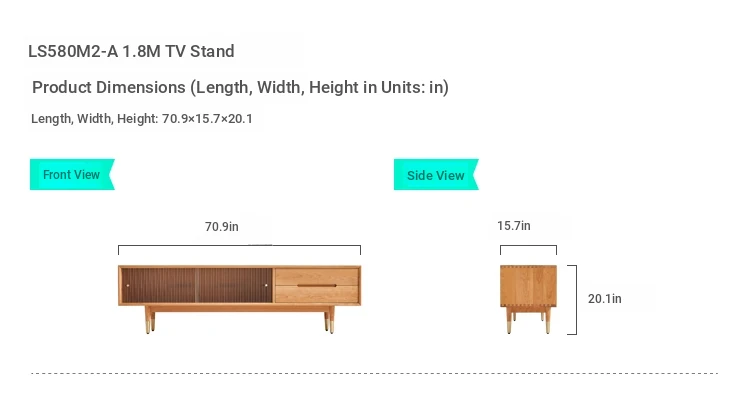Click the left brass-tipped leg in front view
Screen dimensions: 750x394
[150, 320]
